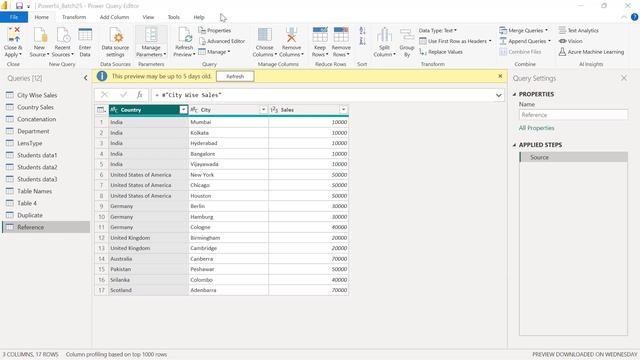Click save icon in title bar

pyautogui.click(x=19, y=6)
